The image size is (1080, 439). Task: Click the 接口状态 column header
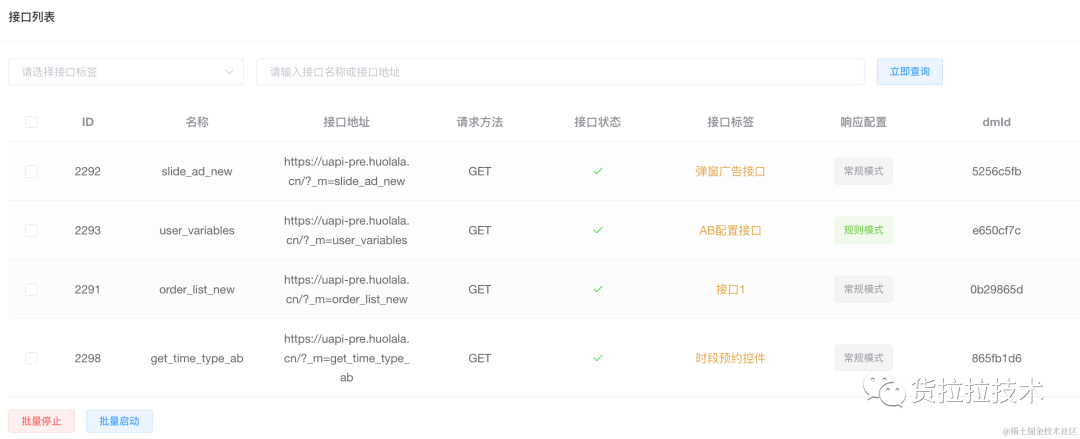(x=598, y=122)
